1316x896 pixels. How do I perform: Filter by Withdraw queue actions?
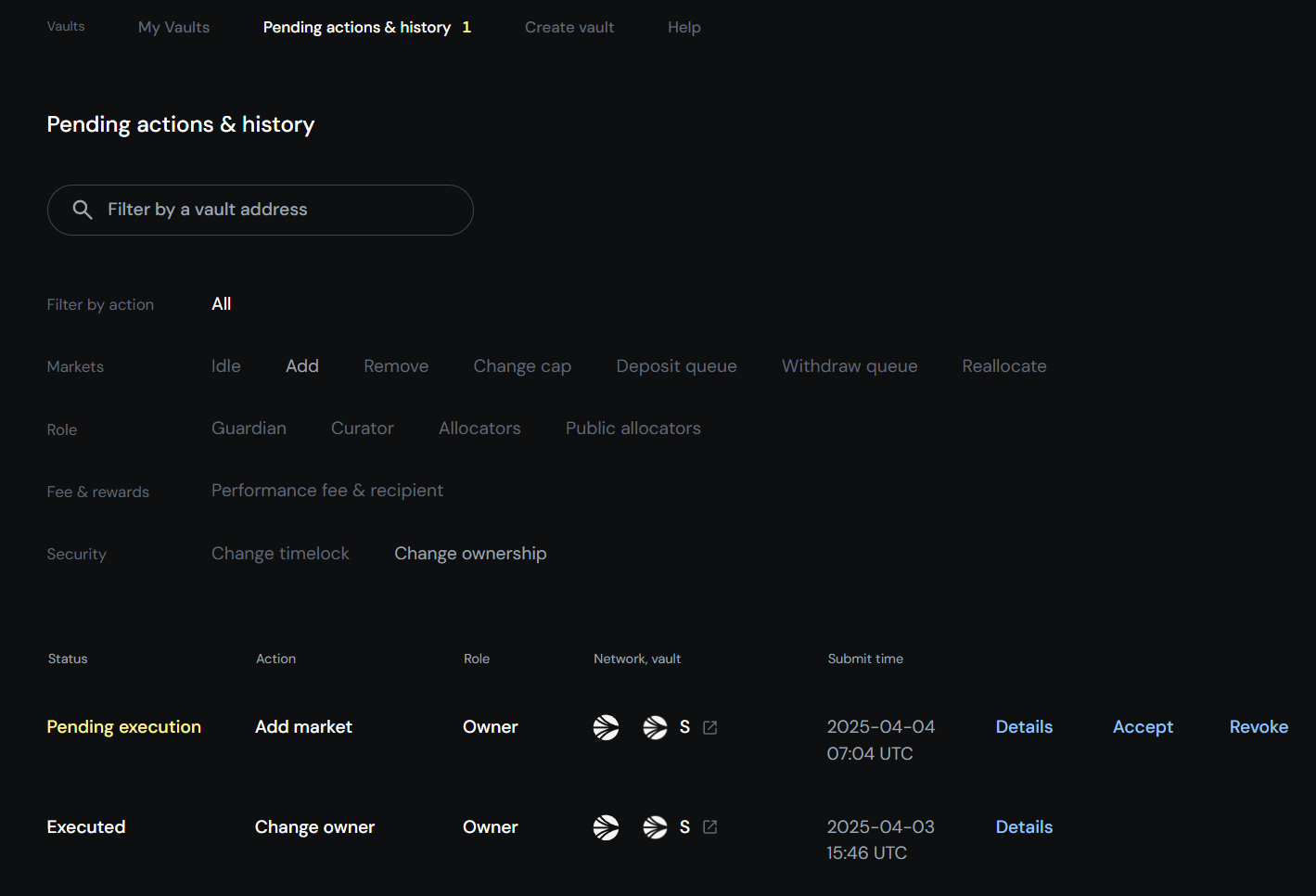pos(849,366)
